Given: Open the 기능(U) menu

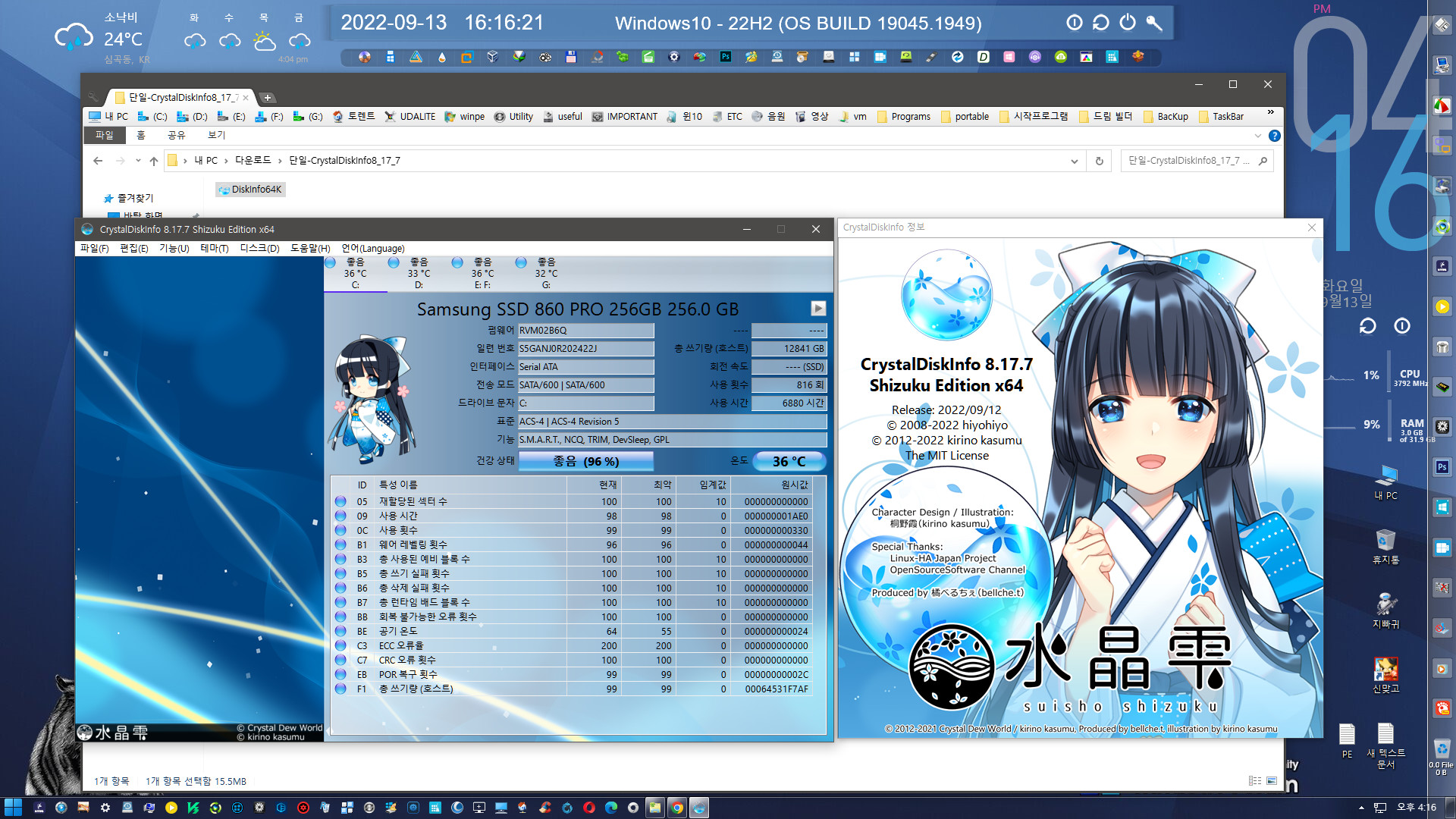Looking at the screenshot, I should point(174,249).
